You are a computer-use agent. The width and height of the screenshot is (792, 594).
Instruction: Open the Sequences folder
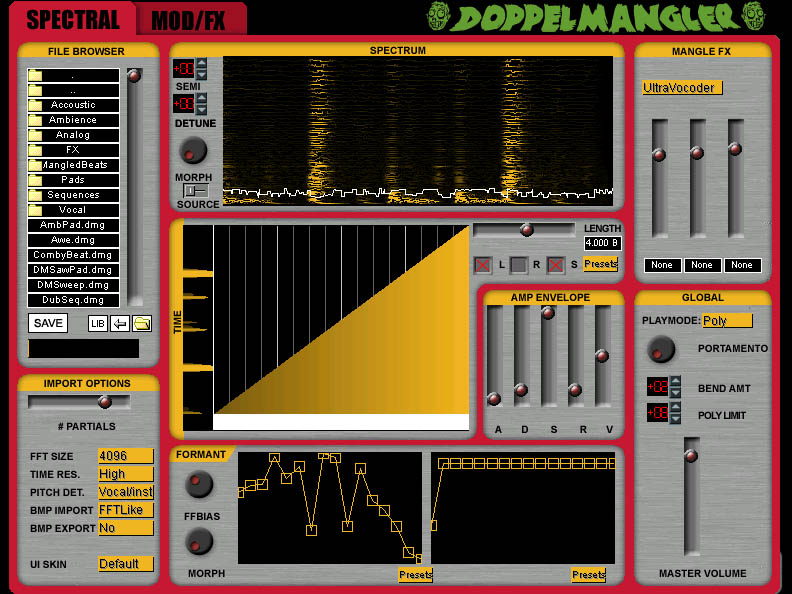point(73,195)
